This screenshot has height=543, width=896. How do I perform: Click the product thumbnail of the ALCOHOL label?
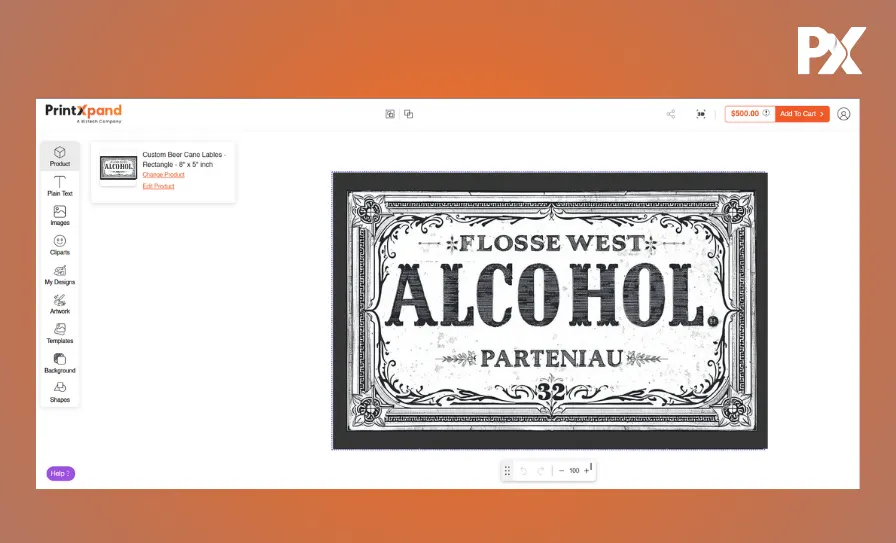pyautogui.click(x=118, y=168)
